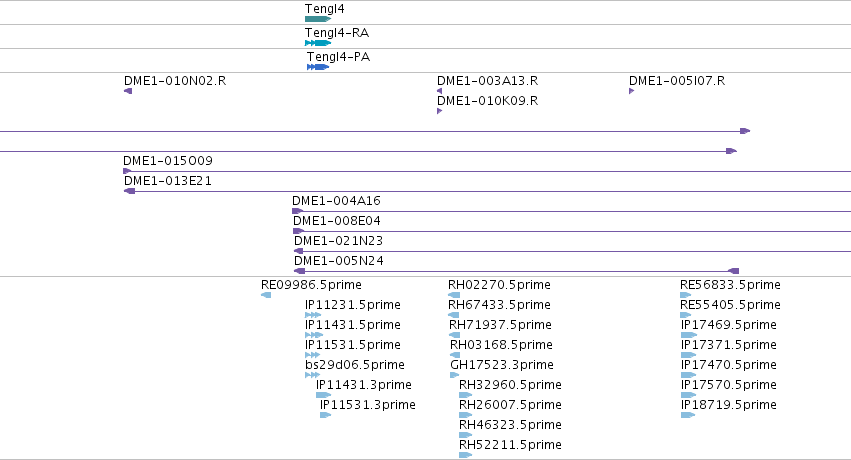Viewport: 851px width, 460px height.
Task: Click the DME1-008E04 start arrow glyph
Action: coord(299,231)
